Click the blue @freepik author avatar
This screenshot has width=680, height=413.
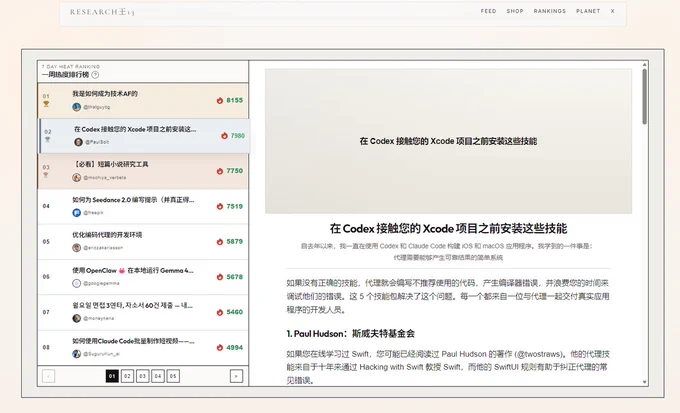pos(77,213)
